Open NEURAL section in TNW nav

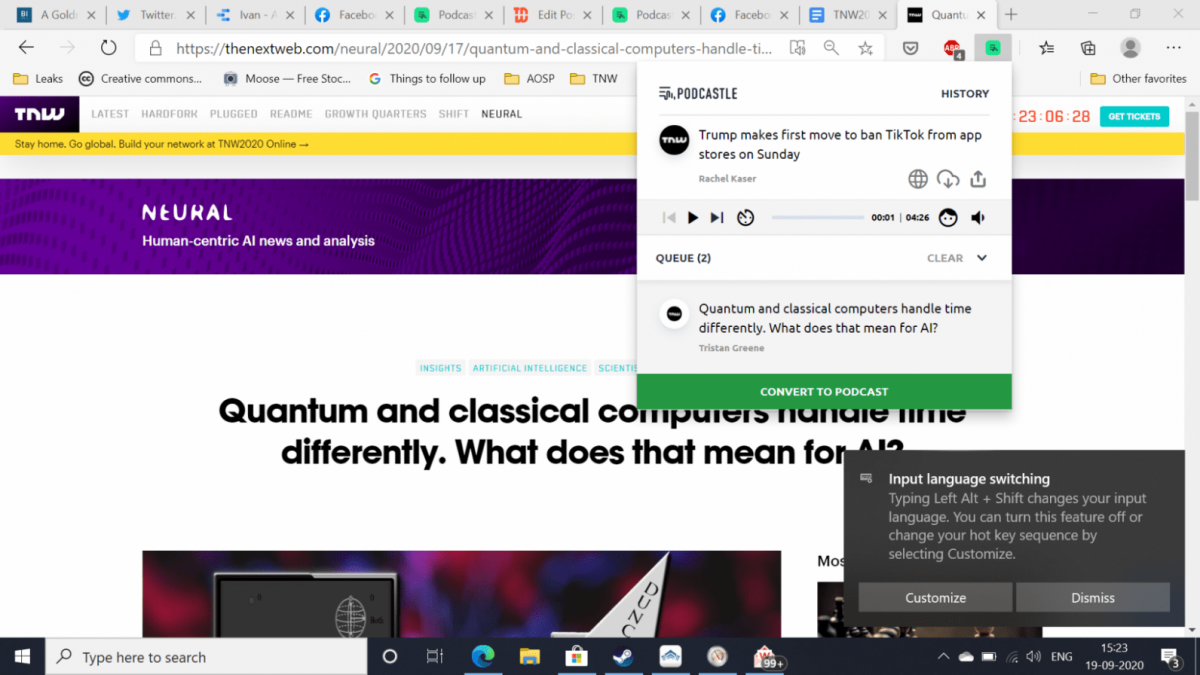coord(501,114)
